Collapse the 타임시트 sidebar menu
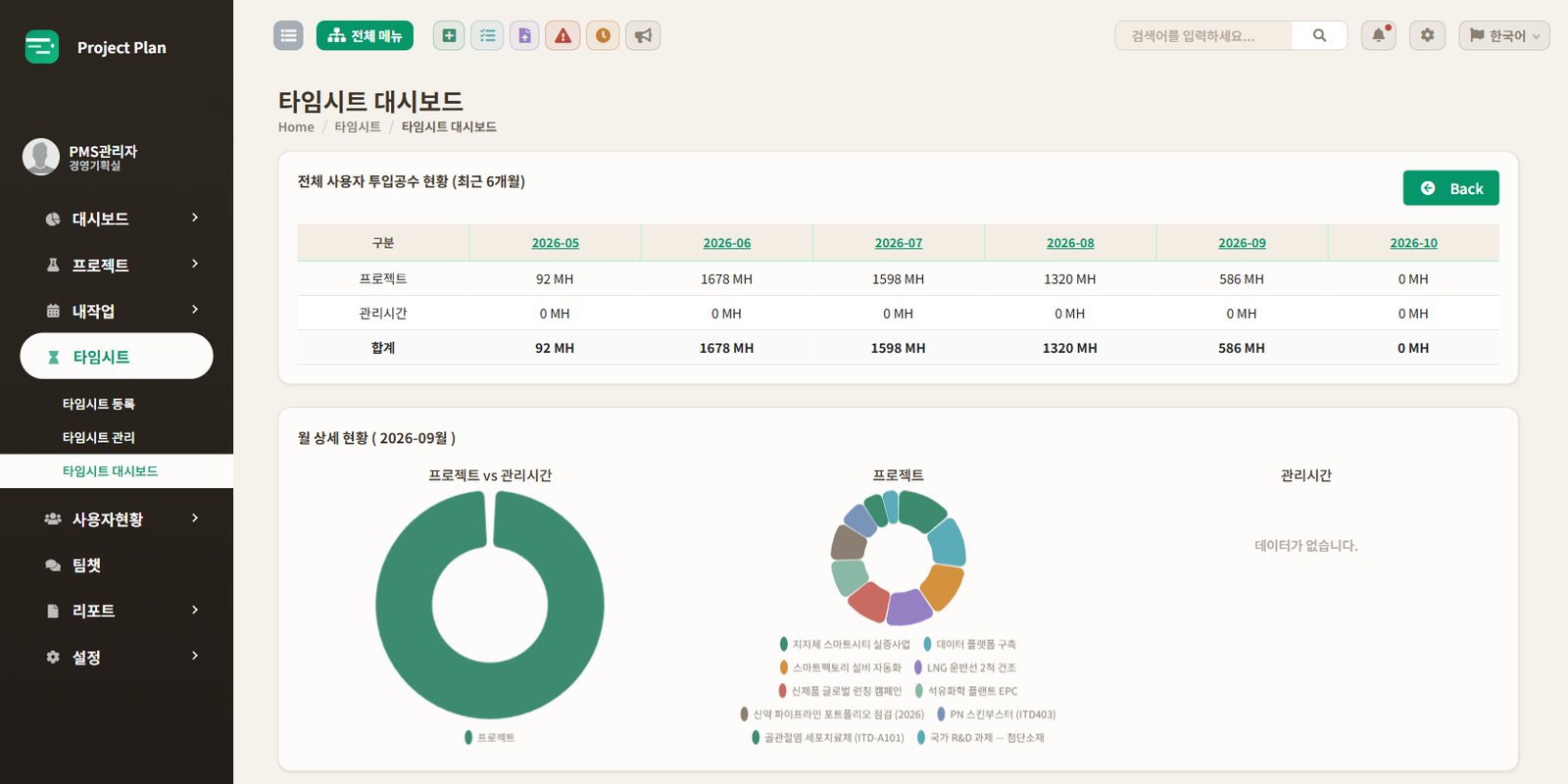1568x784 pixels. (x=117, y=357)
